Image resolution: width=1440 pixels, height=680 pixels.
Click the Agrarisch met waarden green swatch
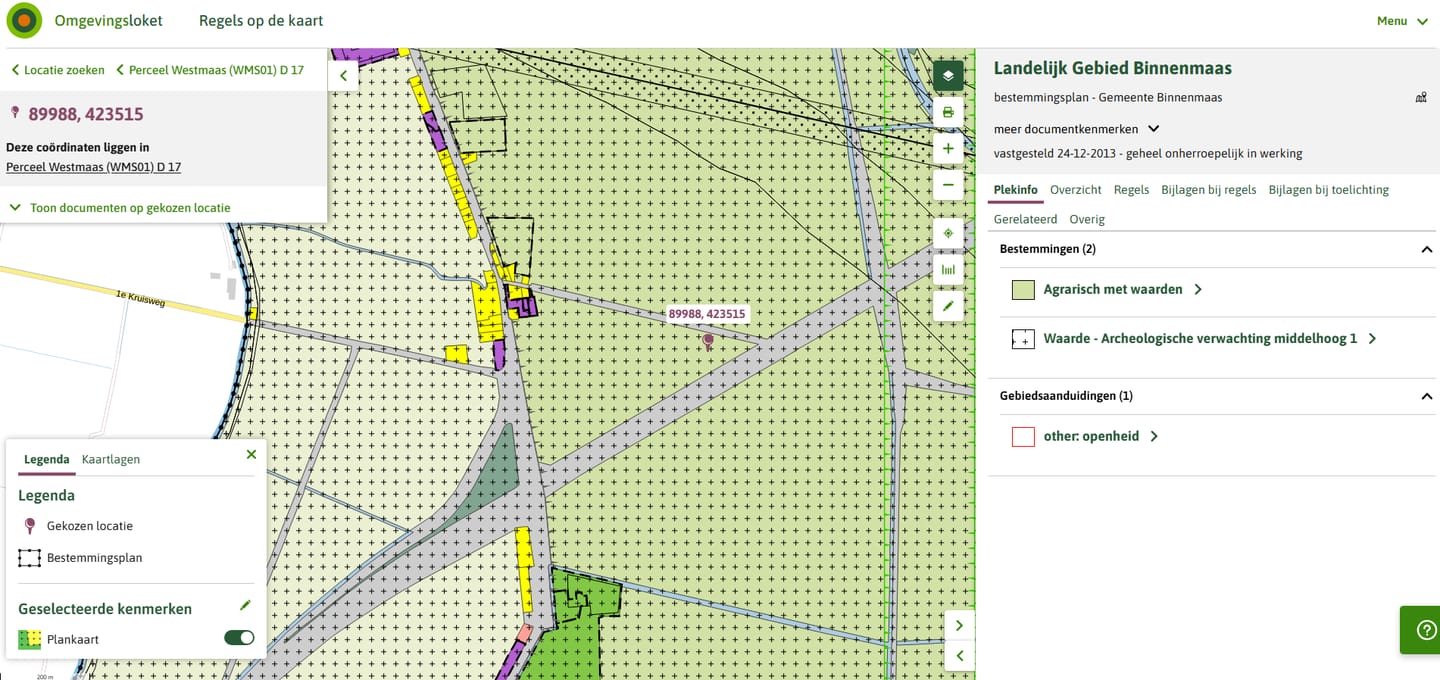[1023, 290]
